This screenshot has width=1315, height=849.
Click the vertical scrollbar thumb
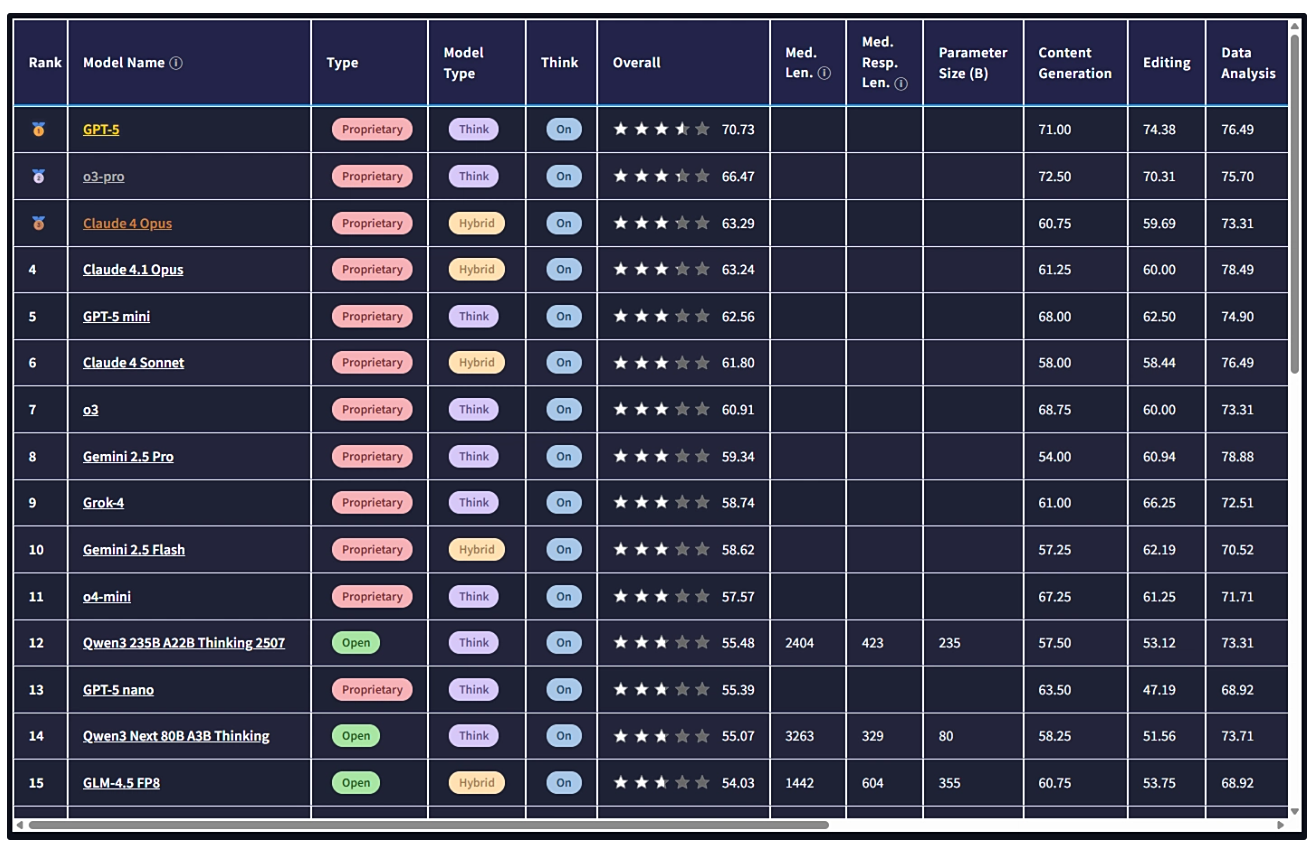pyautogui.click(x=1297, y=200)
